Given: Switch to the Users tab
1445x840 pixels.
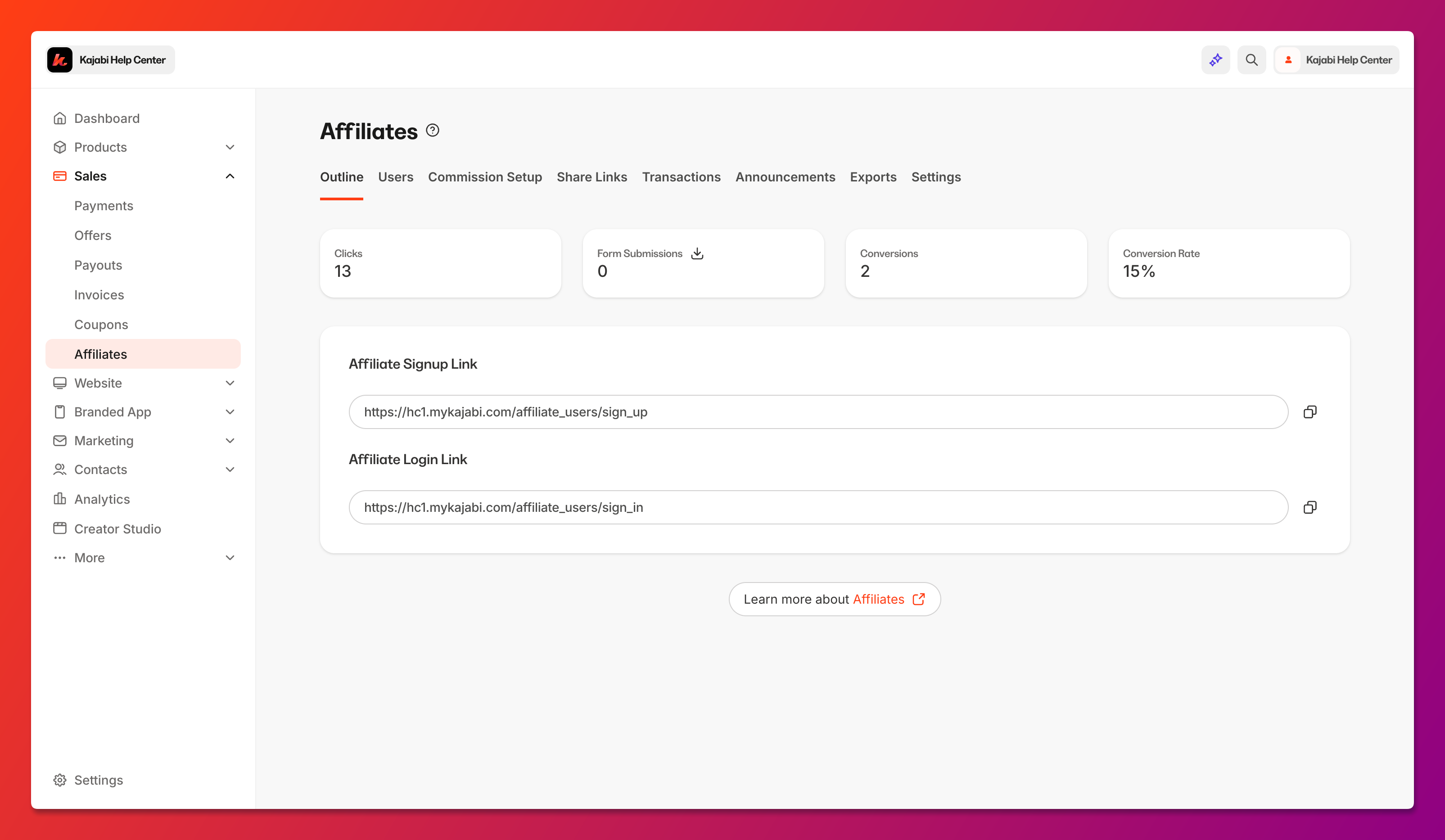Looking at the screenshot, I should [x=396, y=176].
